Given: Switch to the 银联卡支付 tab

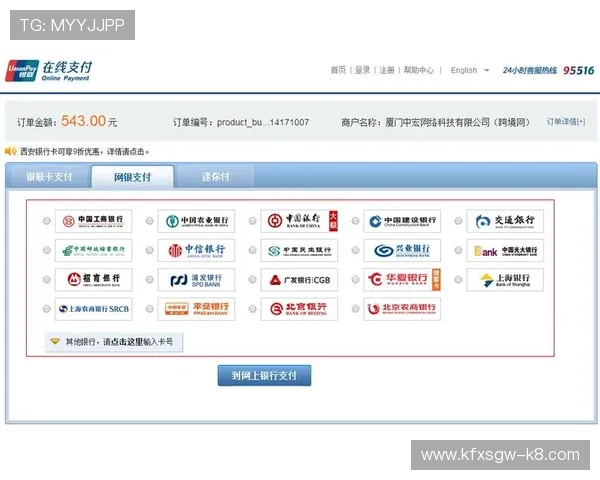Looking at the screenshot, I should [49, 177].
